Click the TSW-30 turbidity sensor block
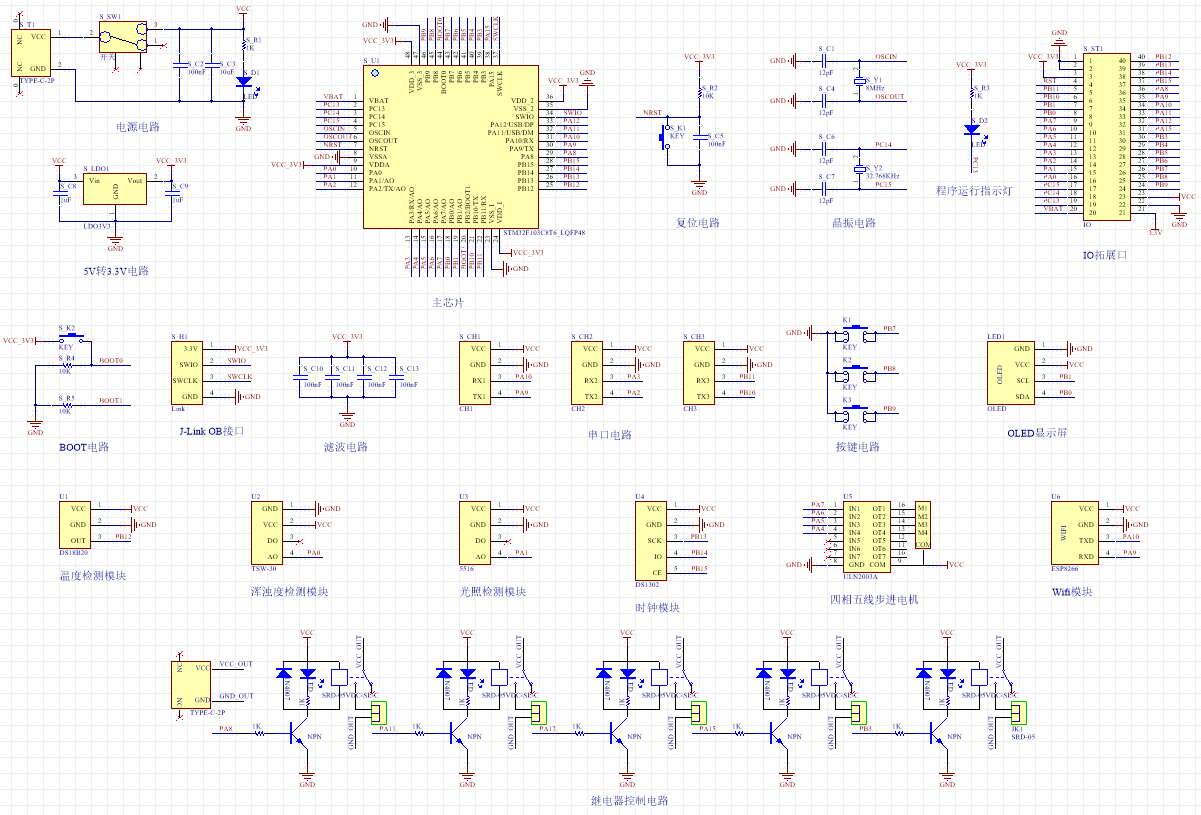This screenshot has width=1201, height=815. 269,531
